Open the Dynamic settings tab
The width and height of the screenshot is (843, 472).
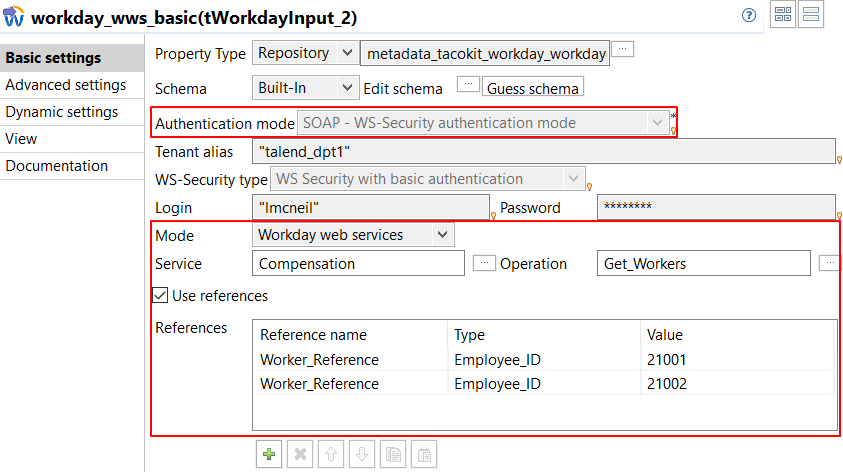[62, 112]
